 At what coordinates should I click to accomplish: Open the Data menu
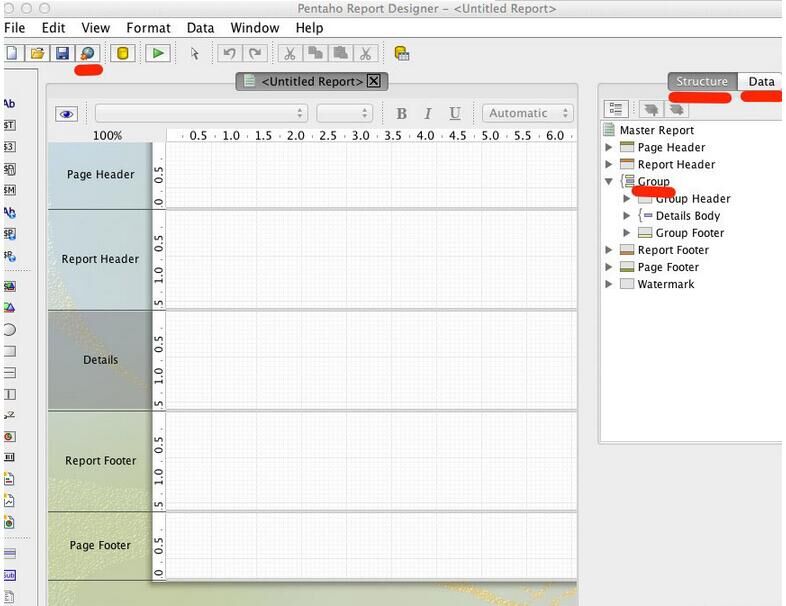point(201,28)
